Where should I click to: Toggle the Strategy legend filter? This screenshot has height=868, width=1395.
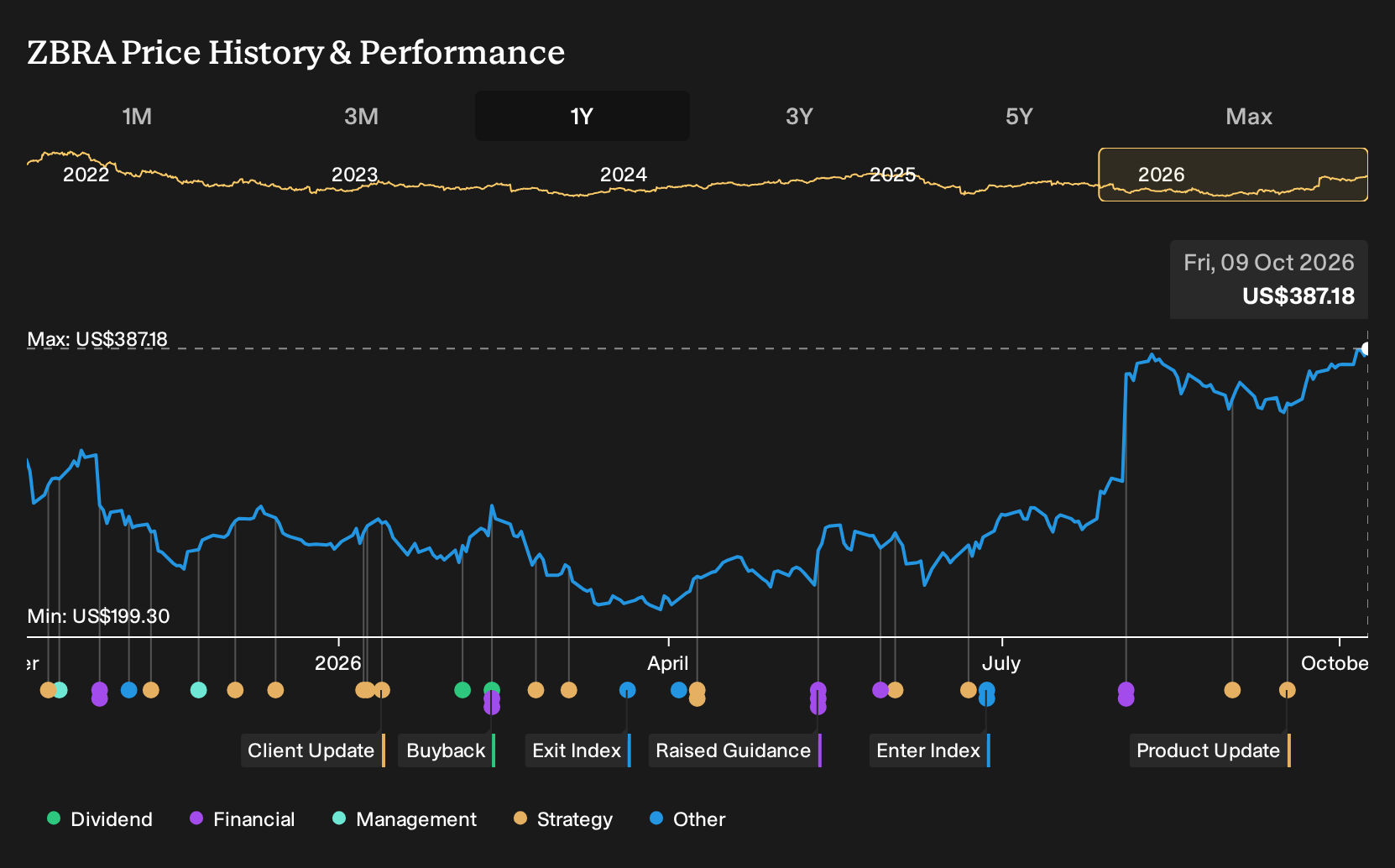[563, 819]
